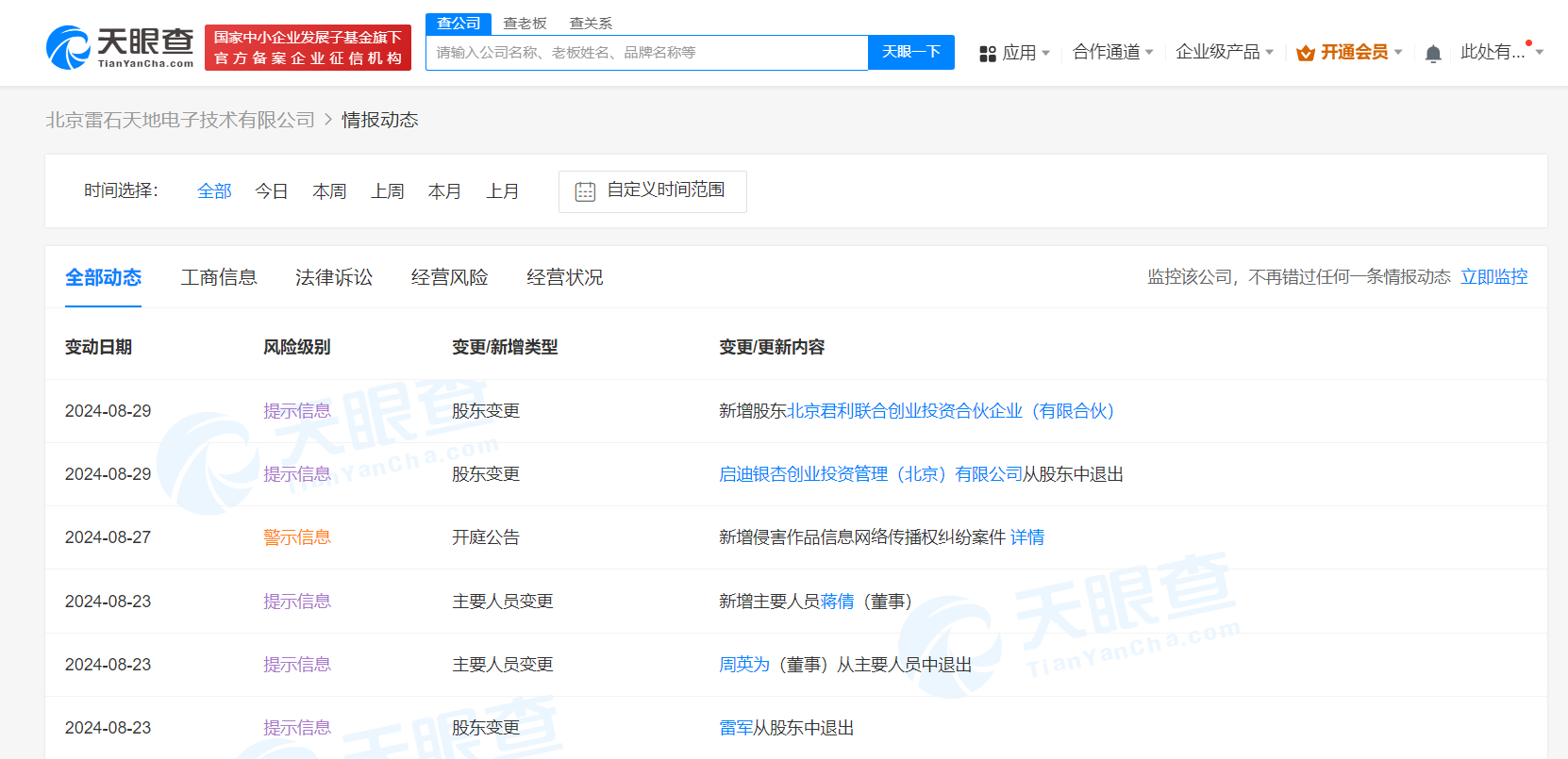Viewport: 1568px width, 759px height.
Task: Switch to 全部动态 tab
Action: 103,277
